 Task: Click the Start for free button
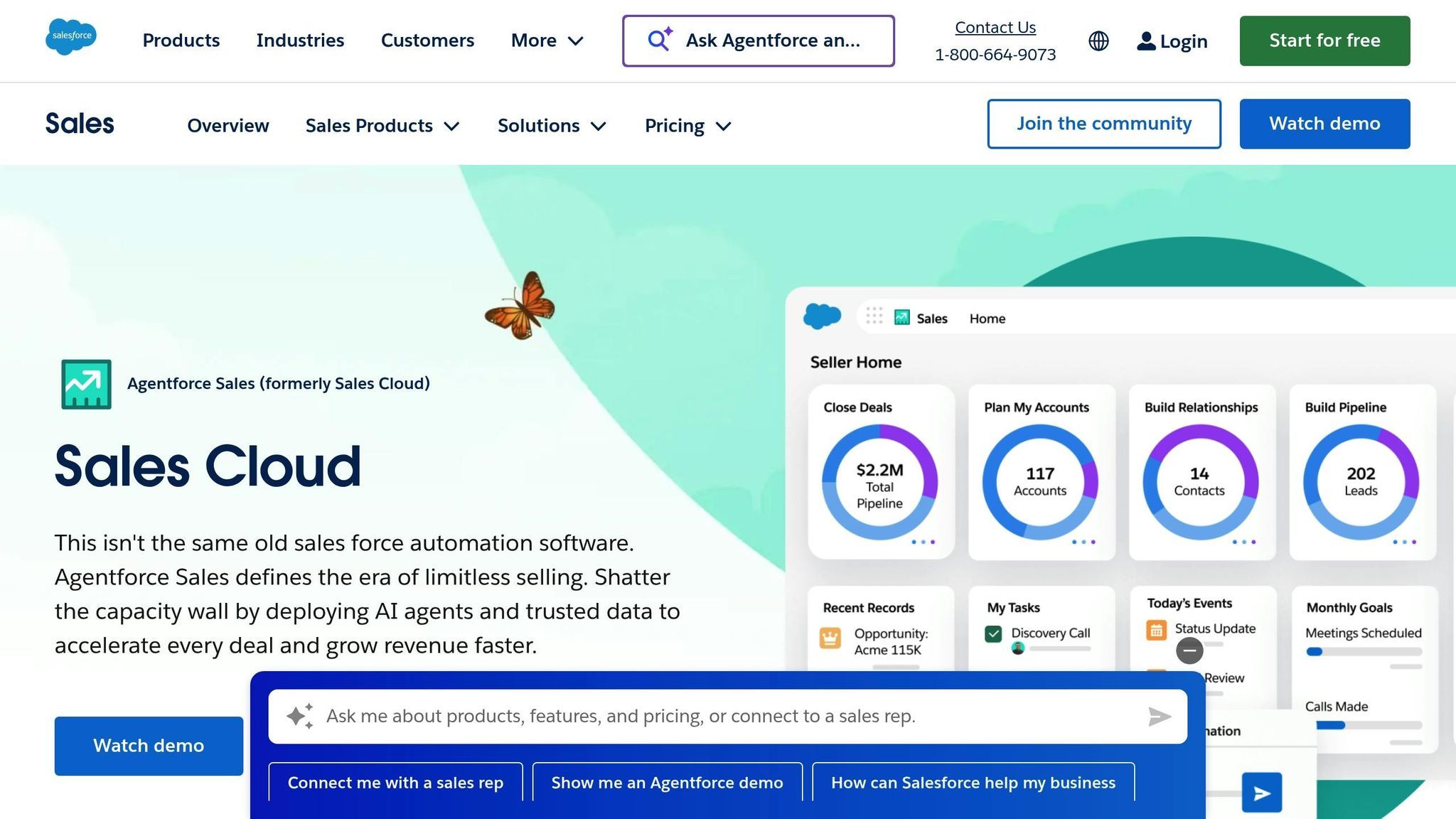click(1324, 41)
